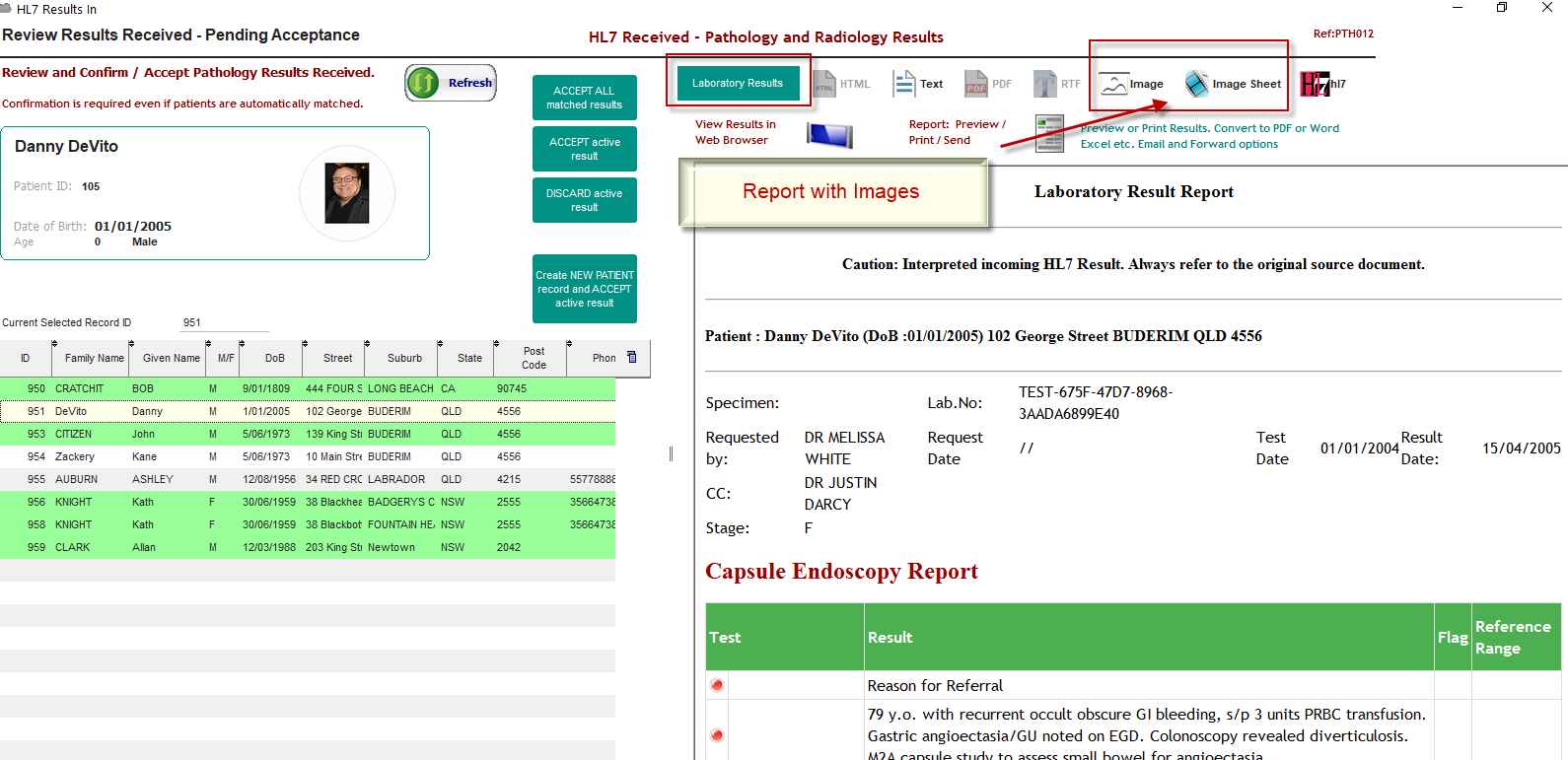This screenshot has height=760, width=1568.
Task: Click the report preview/print icon
Action: coord(1049,134)
